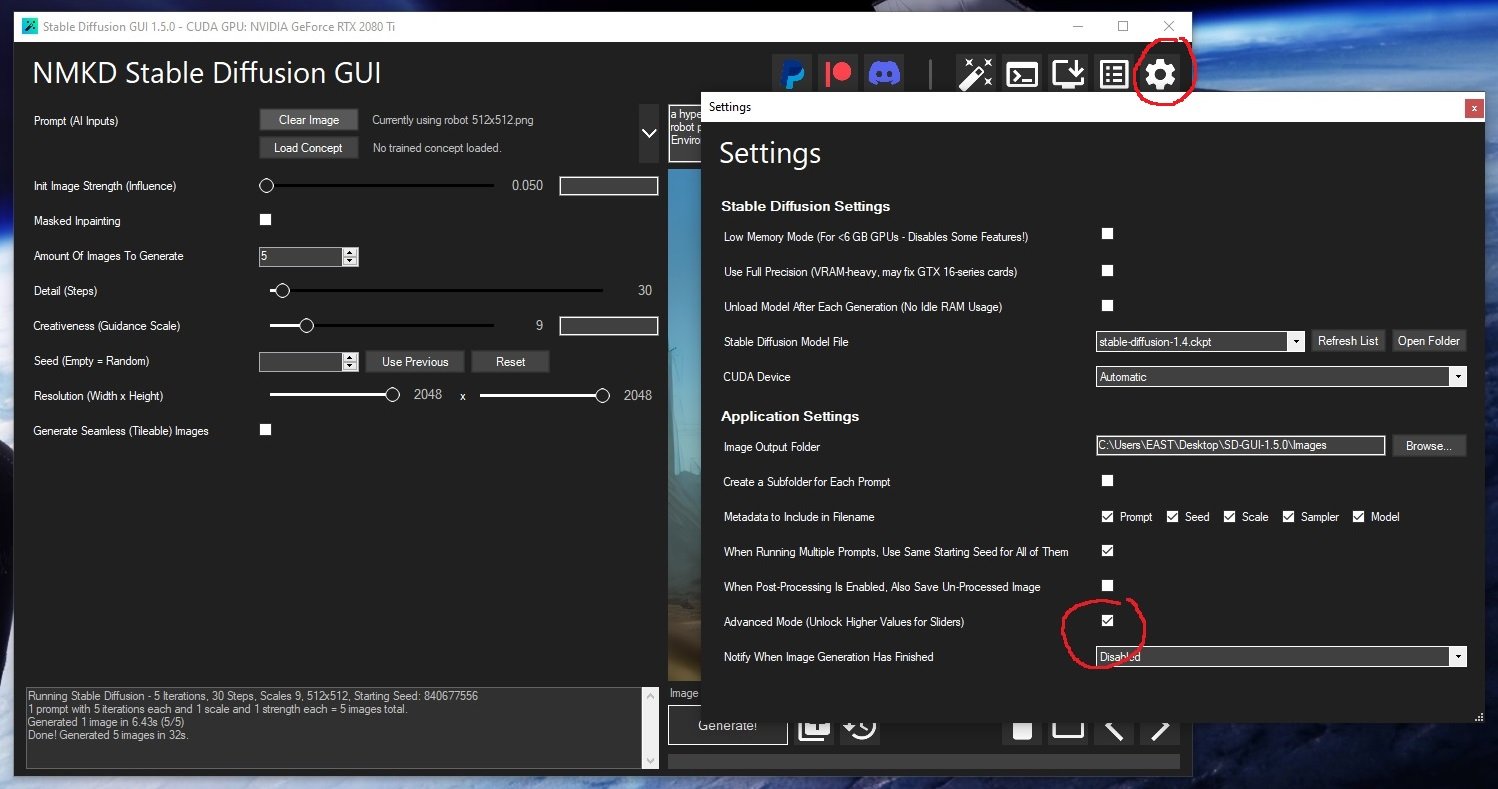Open post-processing magic wand settings
The width and height of the screenshot is (1498, 789).
(x=975, y=74)
